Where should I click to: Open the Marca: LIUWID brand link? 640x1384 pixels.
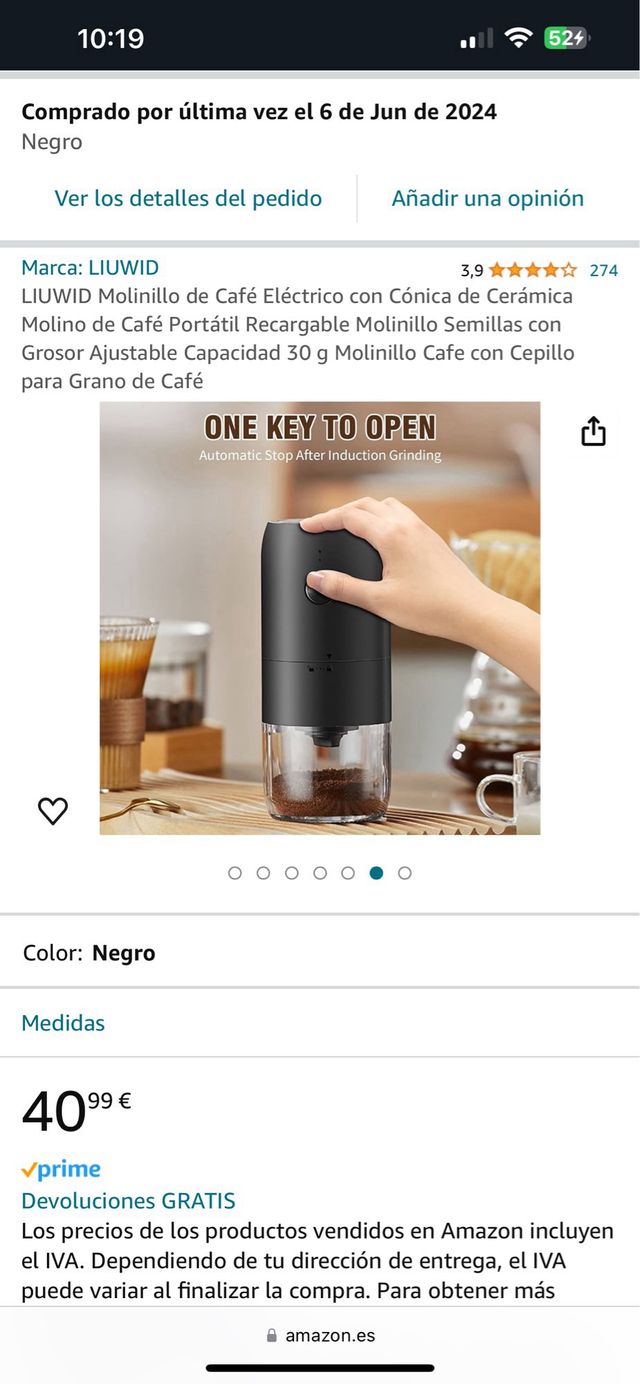pos(90,268)
